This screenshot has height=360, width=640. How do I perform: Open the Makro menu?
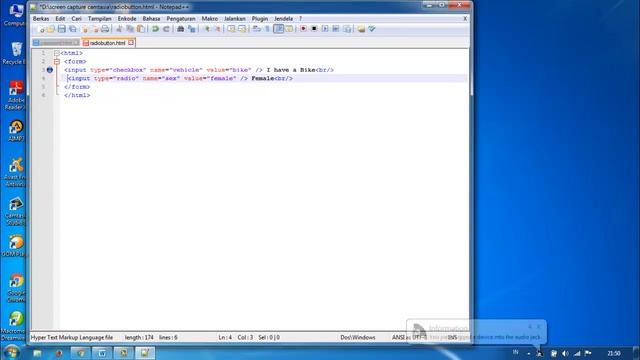click(210, 19)
